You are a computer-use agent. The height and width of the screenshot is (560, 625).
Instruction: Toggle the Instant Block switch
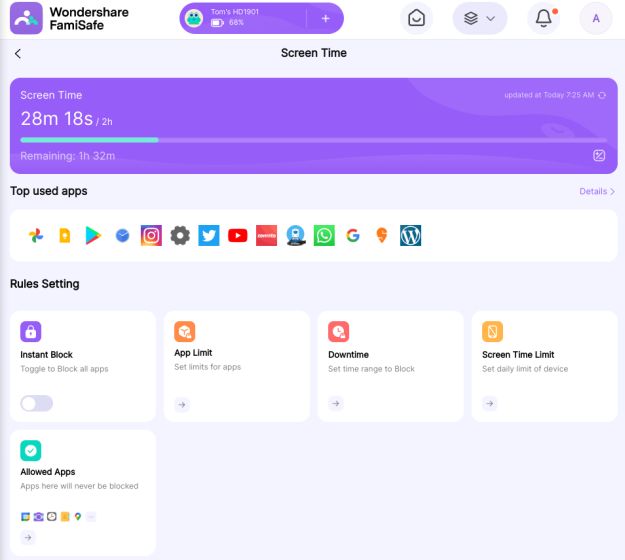36,403
